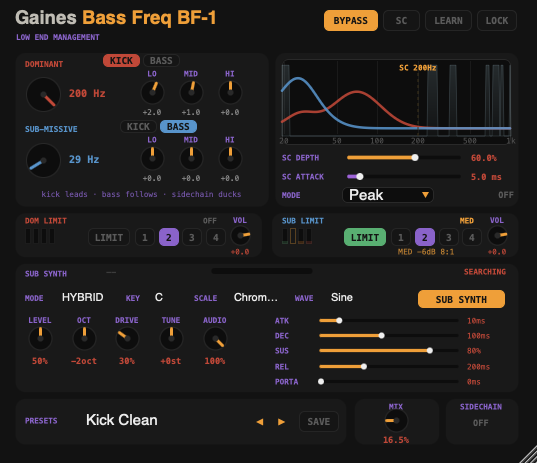
Task: Open the Sub Synth HYBRID mode dropdown
Action: (x=83, y=297)
